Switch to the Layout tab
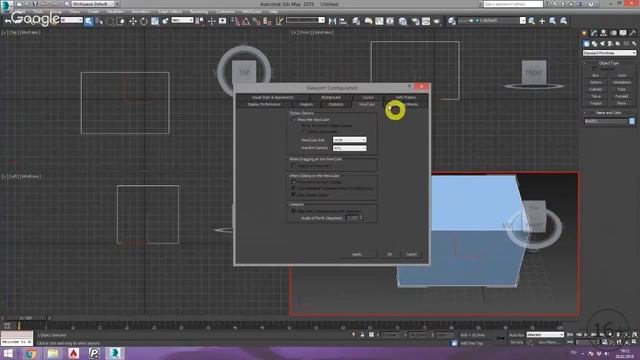The width and height of the screenshot is (640, 360). 368,98
